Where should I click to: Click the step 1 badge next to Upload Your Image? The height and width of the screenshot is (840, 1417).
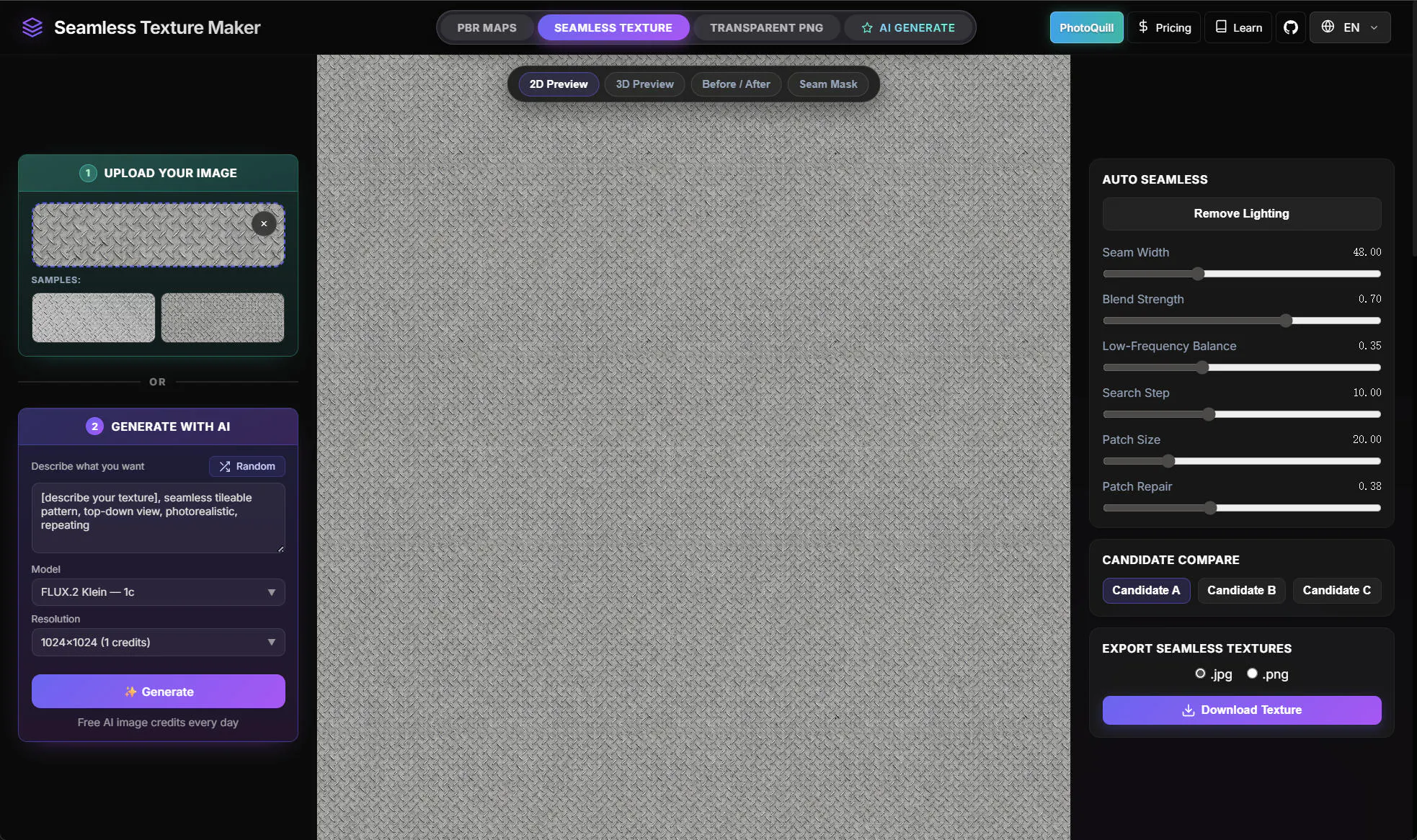click(x=88, y=173)
